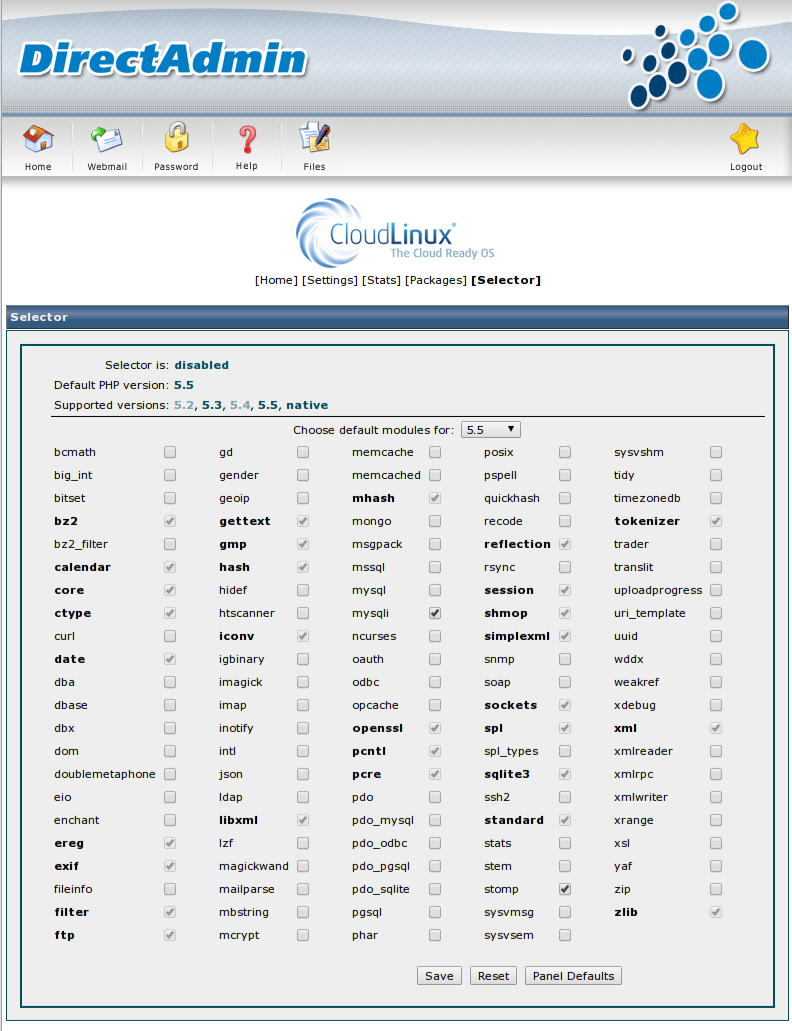
Task: Click the DirectAdmin logo
Action: pyautogui.click(x=163, y=59)
